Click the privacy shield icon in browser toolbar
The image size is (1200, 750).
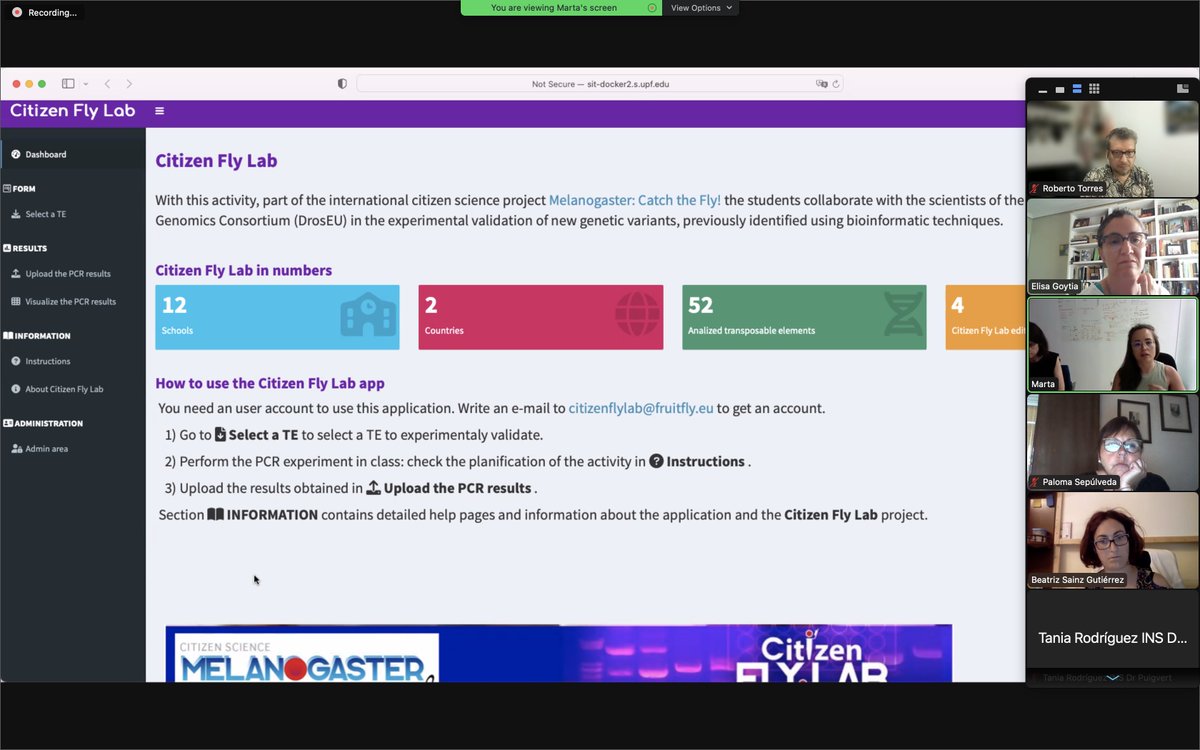[342, 84]
